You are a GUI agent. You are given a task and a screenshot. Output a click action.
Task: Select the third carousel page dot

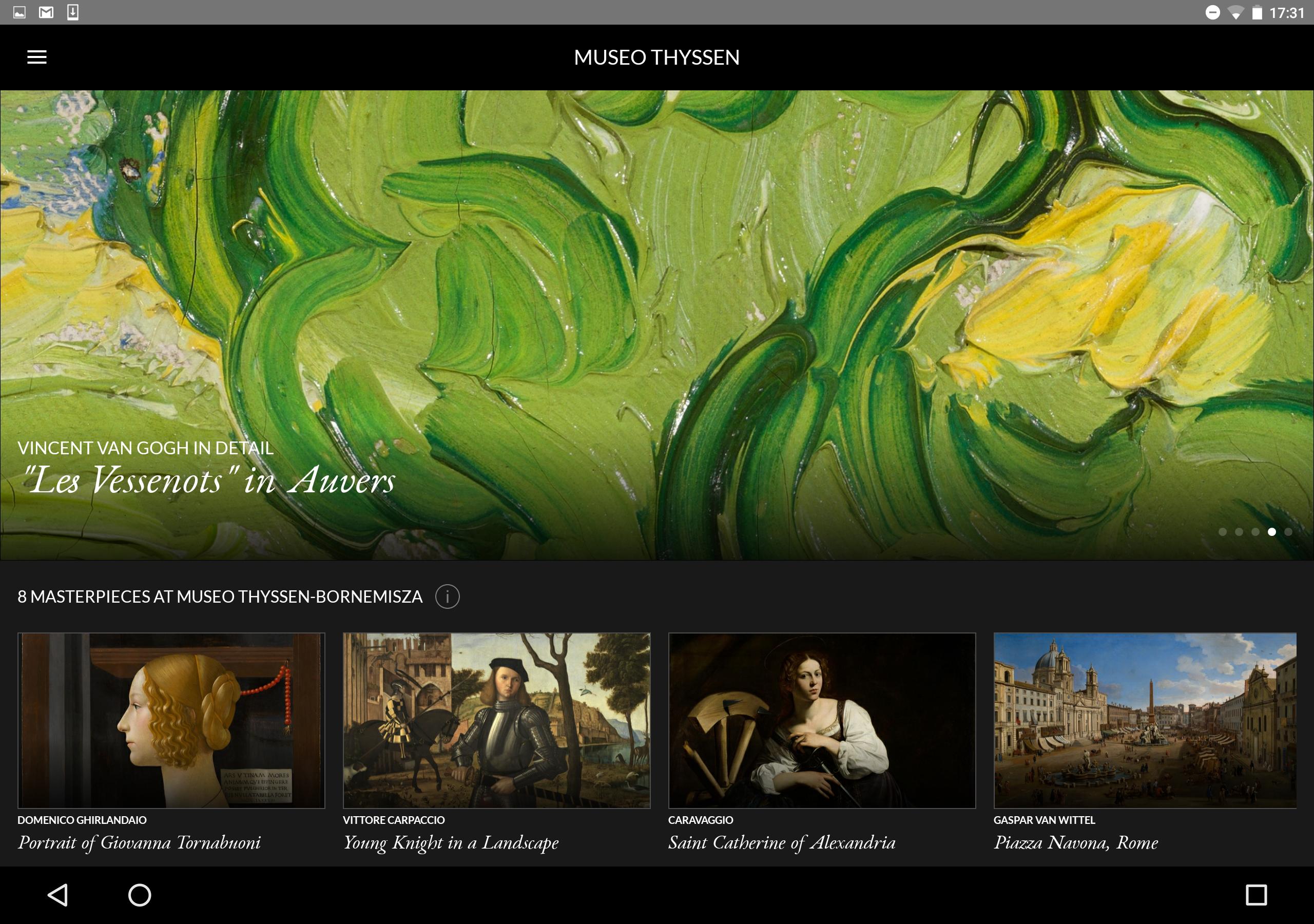pos(1255,532)
